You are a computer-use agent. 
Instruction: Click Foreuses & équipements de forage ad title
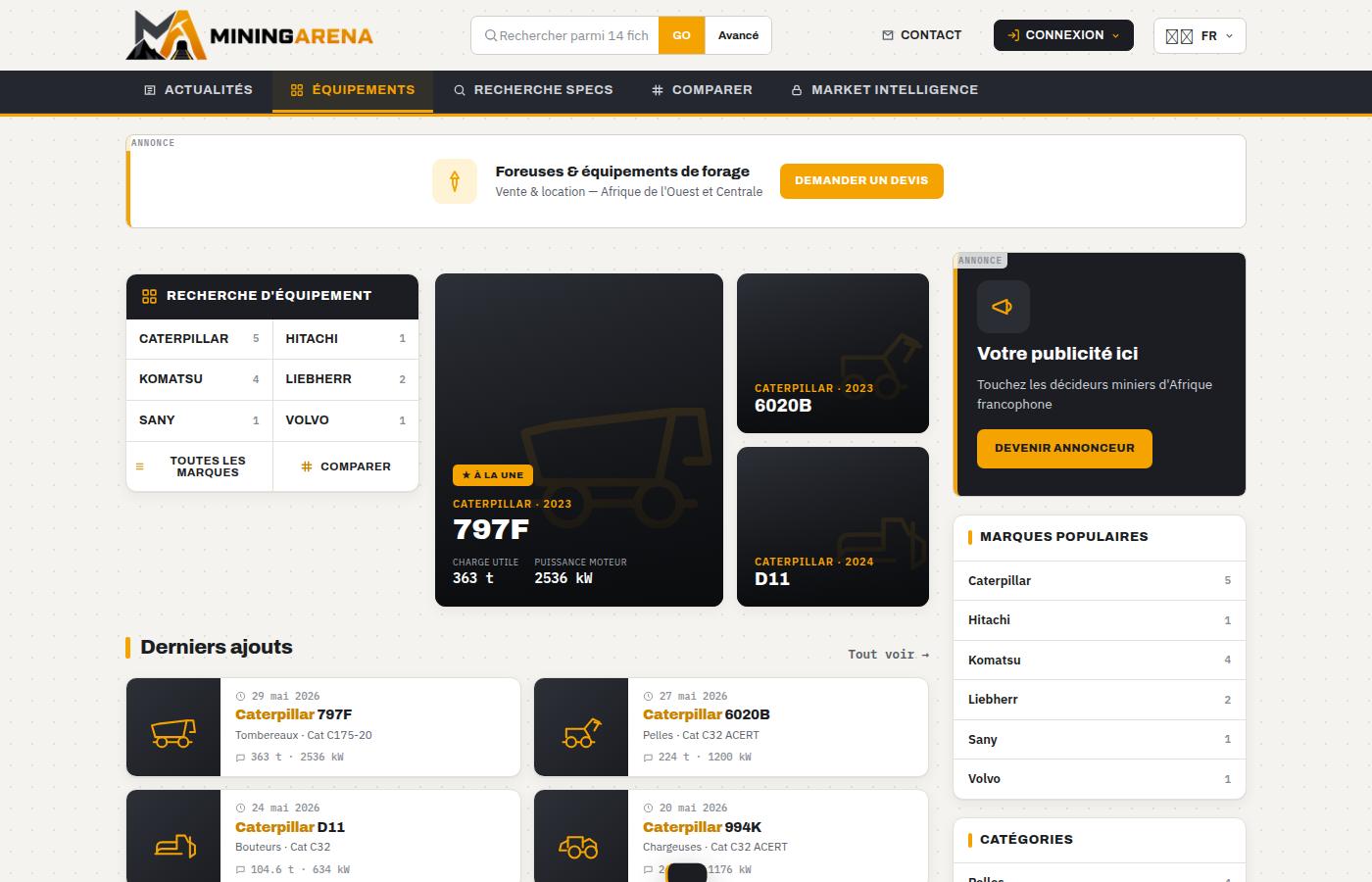(x=622, y=171)
